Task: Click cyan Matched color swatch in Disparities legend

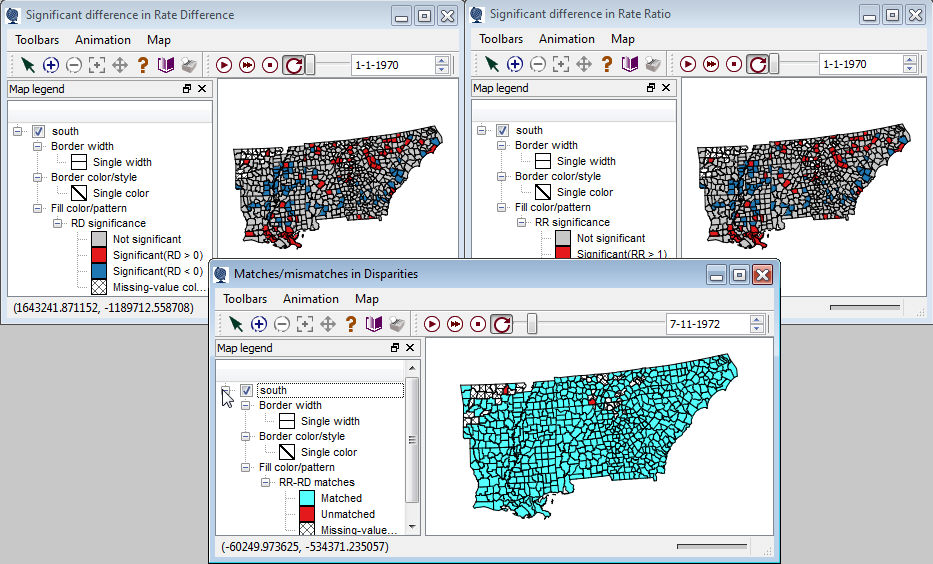Action: (x=307, y=498)
